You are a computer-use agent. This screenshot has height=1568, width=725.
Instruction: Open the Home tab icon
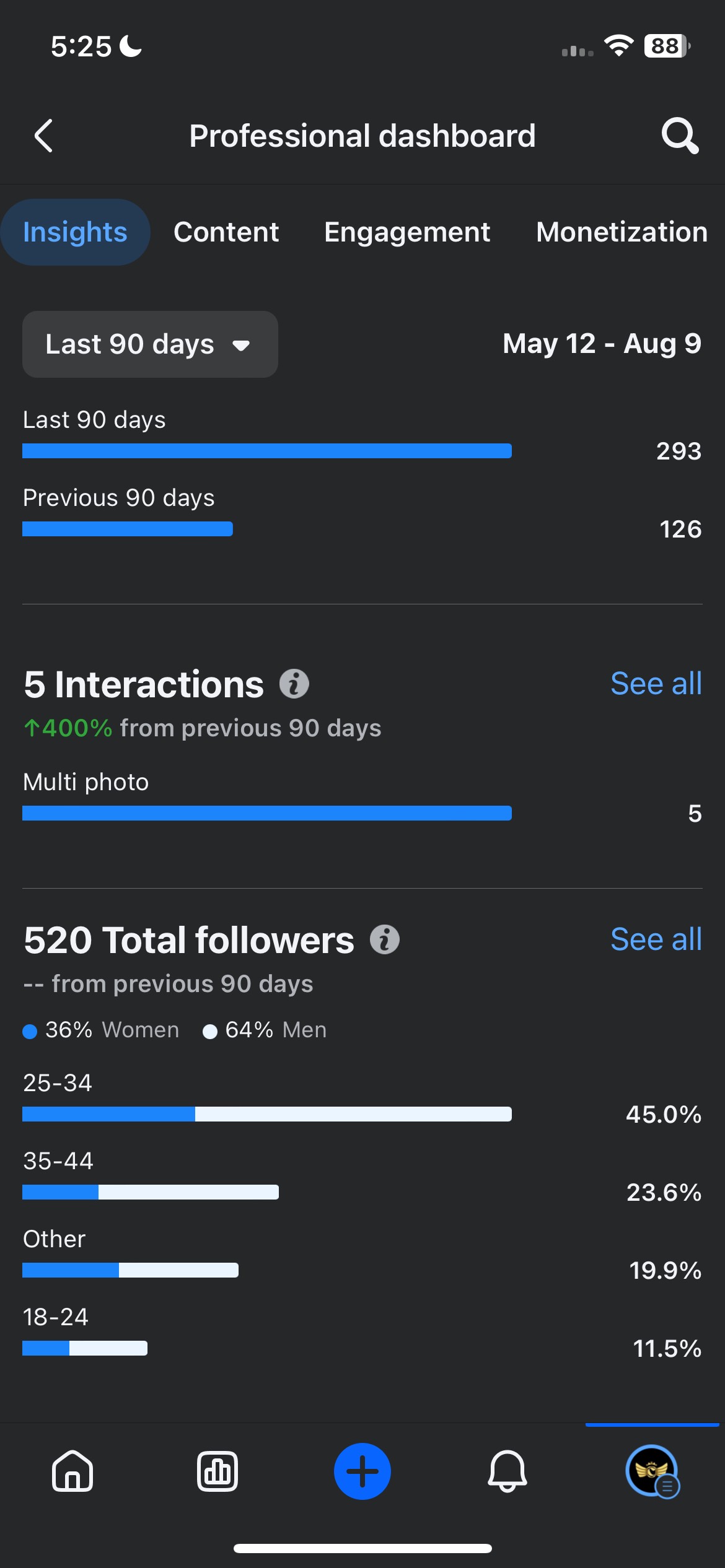(72, 1471)
